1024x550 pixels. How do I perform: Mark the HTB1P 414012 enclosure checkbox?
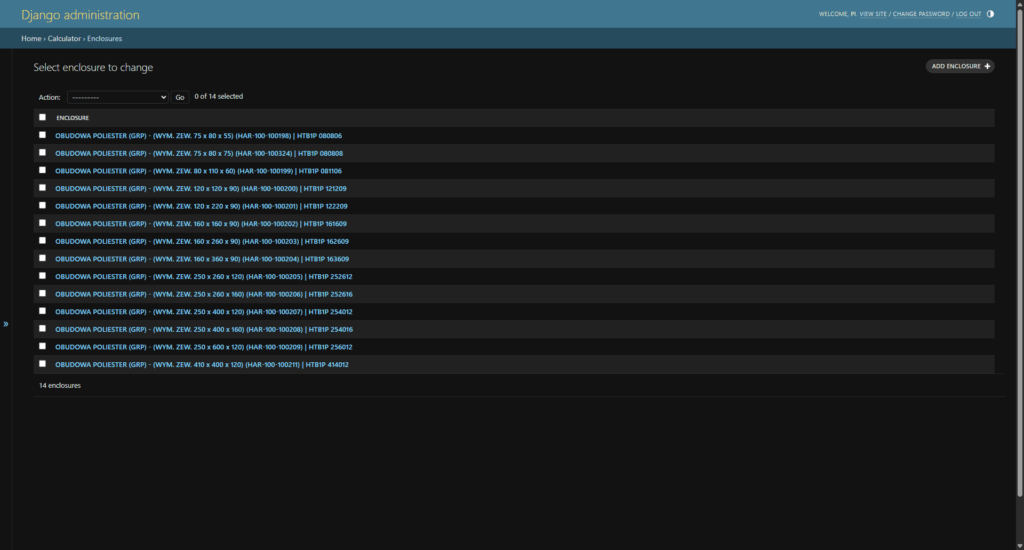[x=42, y=364]
